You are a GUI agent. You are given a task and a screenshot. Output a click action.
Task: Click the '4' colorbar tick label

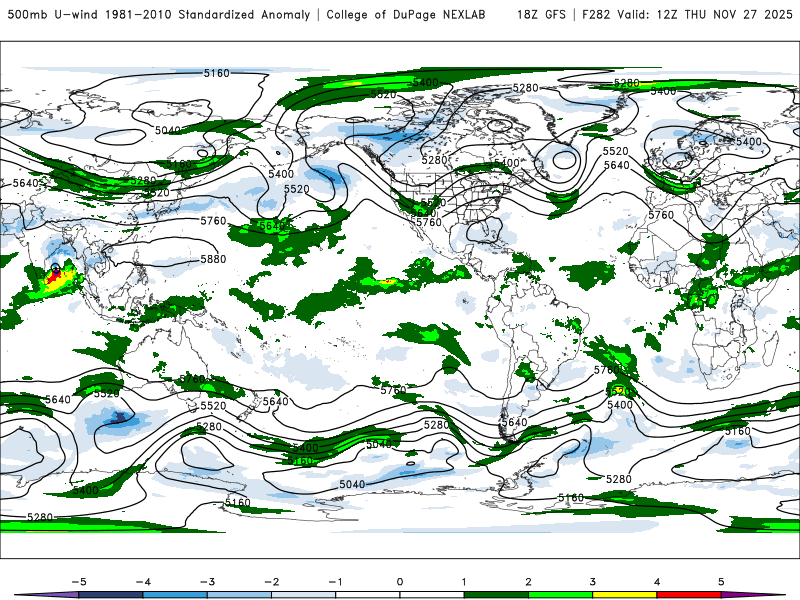[657, 582]
